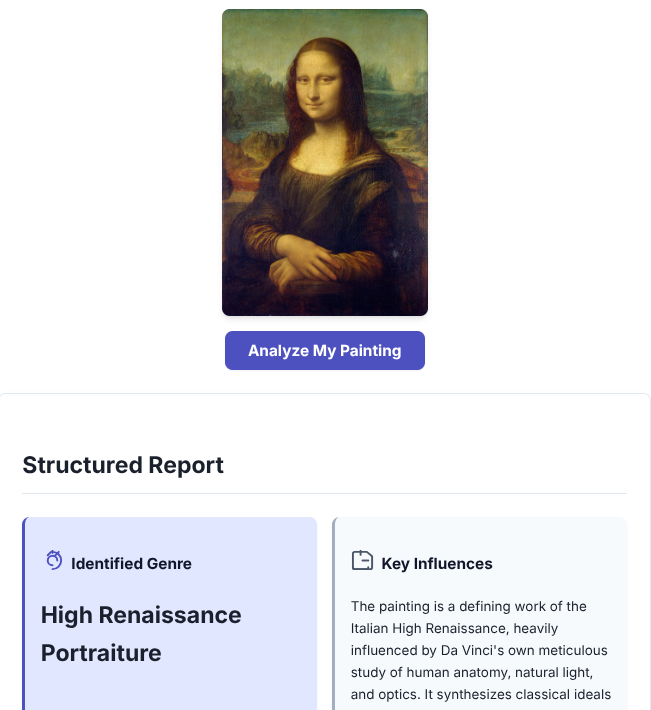651x710 pixels.
Task: Click the Key Influences card icon
Action: (x=362, y=561)
